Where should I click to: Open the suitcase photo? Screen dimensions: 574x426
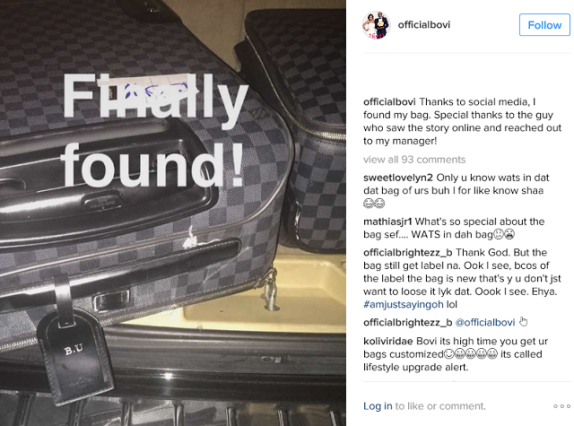click(173, 213)
